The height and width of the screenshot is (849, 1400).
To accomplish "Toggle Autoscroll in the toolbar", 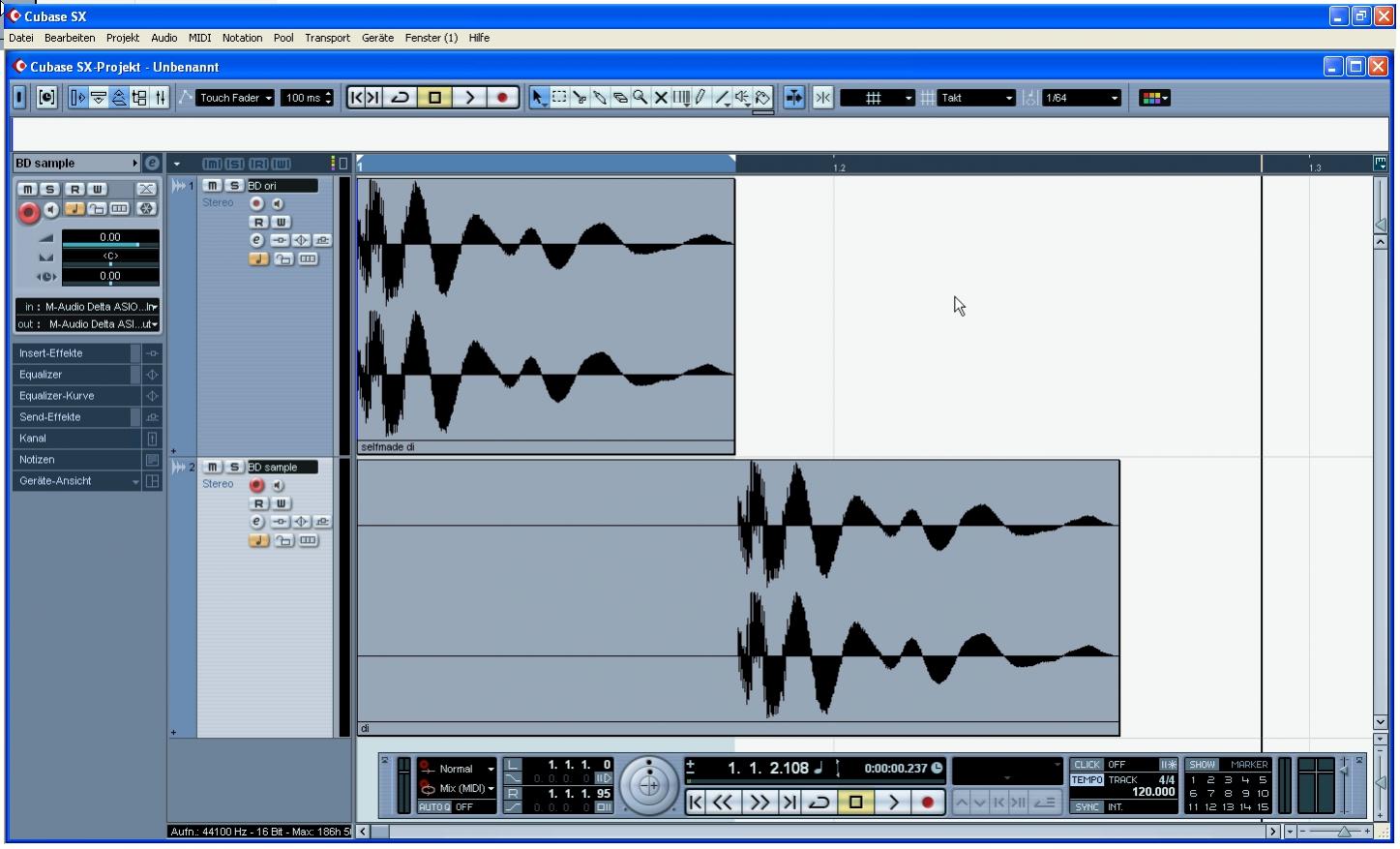I will point(793,98).
